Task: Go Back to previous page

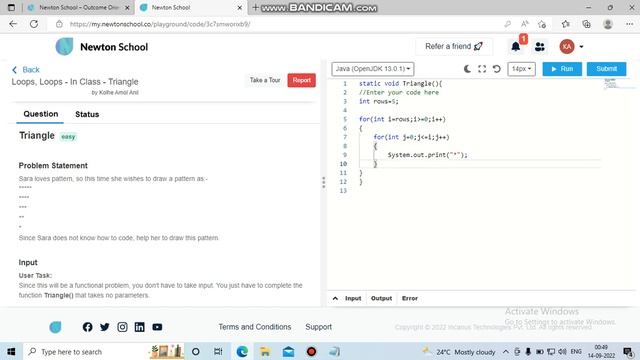Action: (26, 70)
